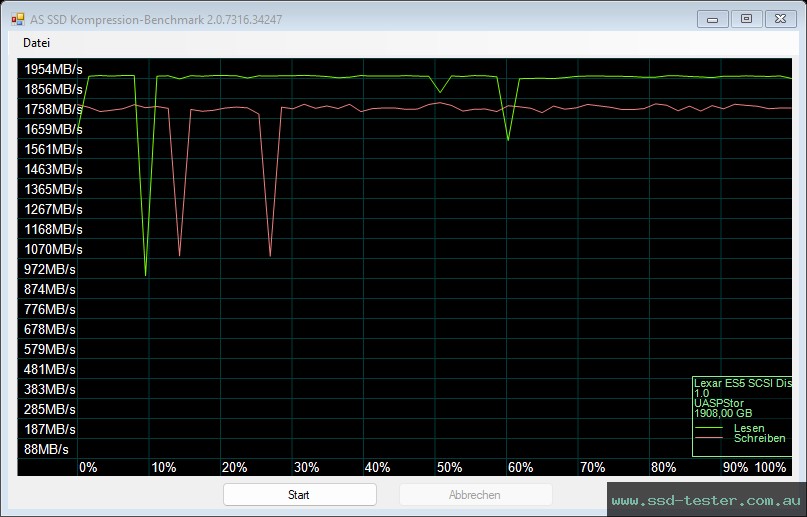Click the 579MB/s axis label
The height and width of the screenshot is (517, 807).
[x=49, y=350]
